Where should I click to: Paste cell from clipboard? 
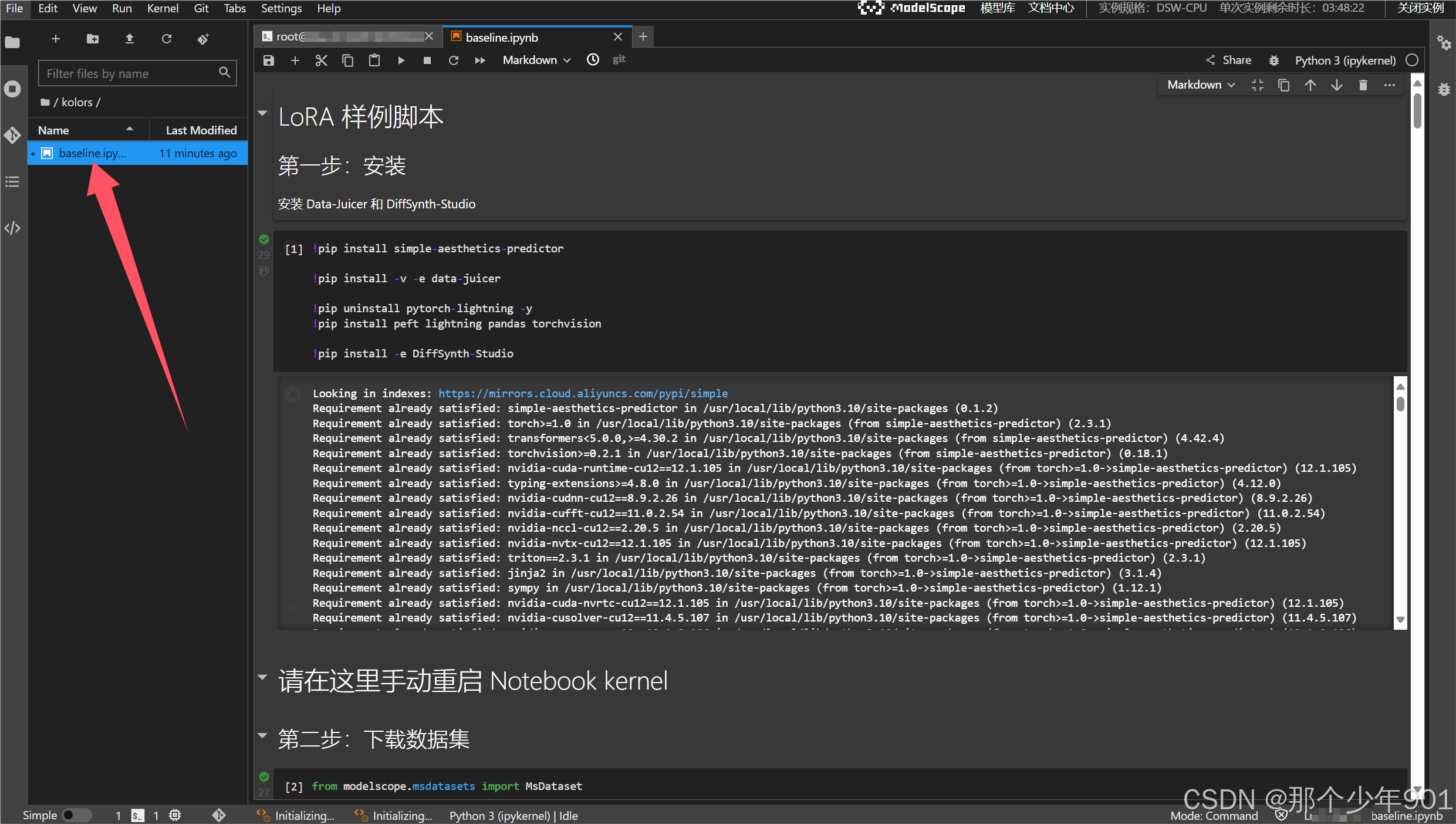pos(374,60)
